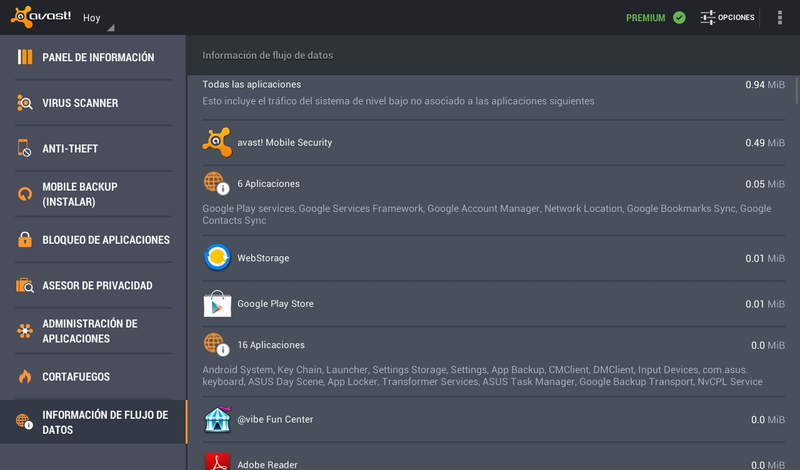Screen dimensions: 800x470
Task: Select Información de Flujo de Datos menu
Action: point(93,422)
